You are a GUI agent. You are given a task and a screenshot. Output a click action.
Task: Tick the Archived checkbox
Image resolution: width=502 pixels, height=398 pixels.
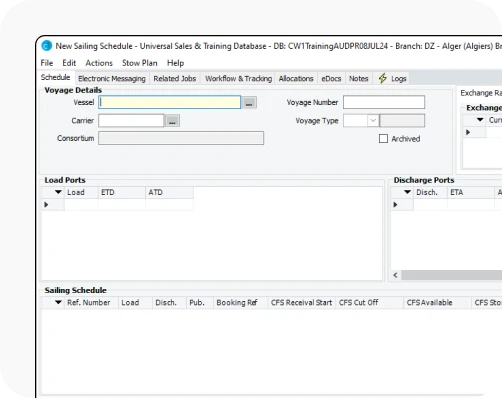(x=383, y=139)
